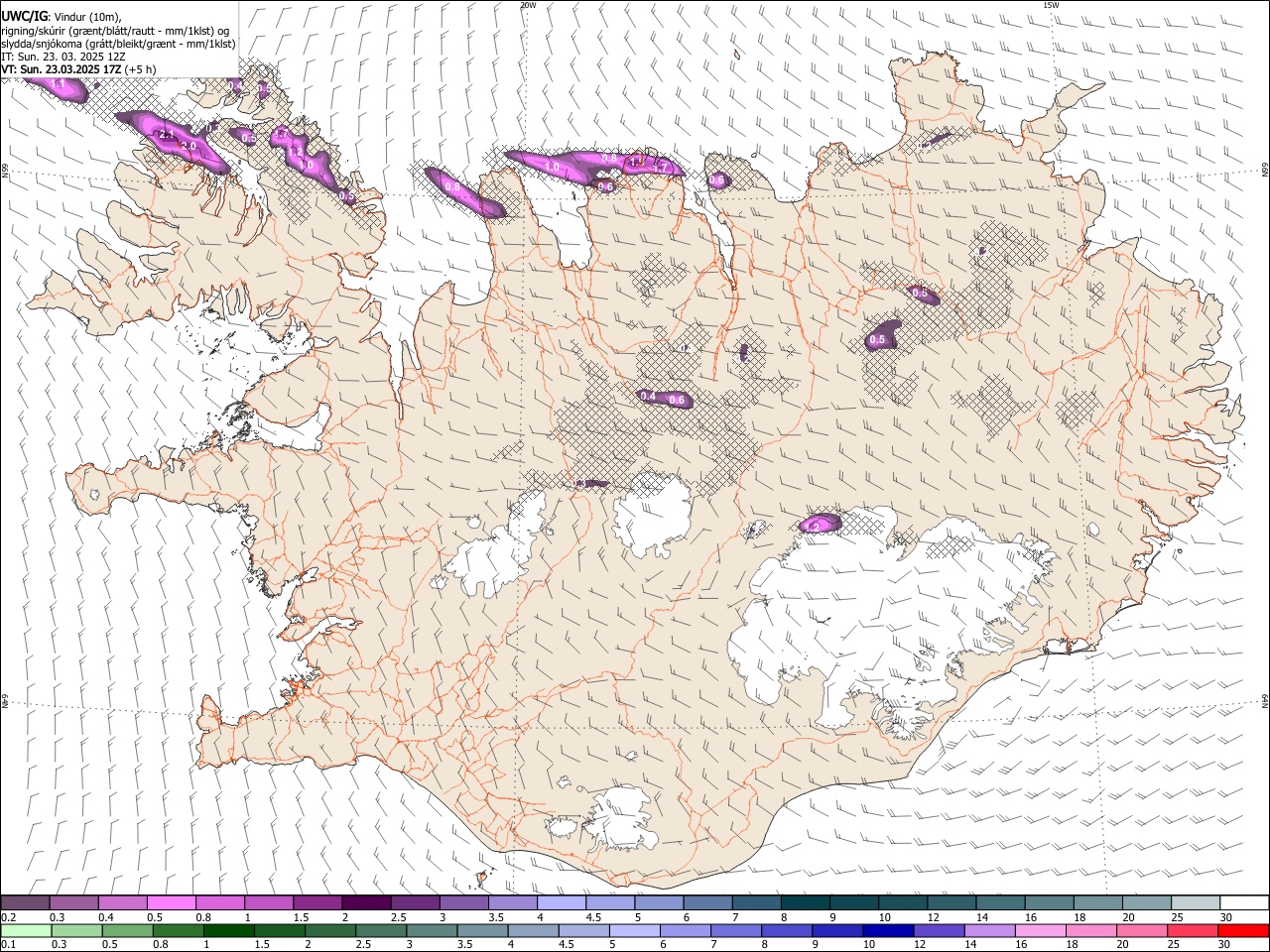Click the 1.2 precipitation value between 1.7 and 1.0
The image size is (1270, 952).
tap(296, 151)
